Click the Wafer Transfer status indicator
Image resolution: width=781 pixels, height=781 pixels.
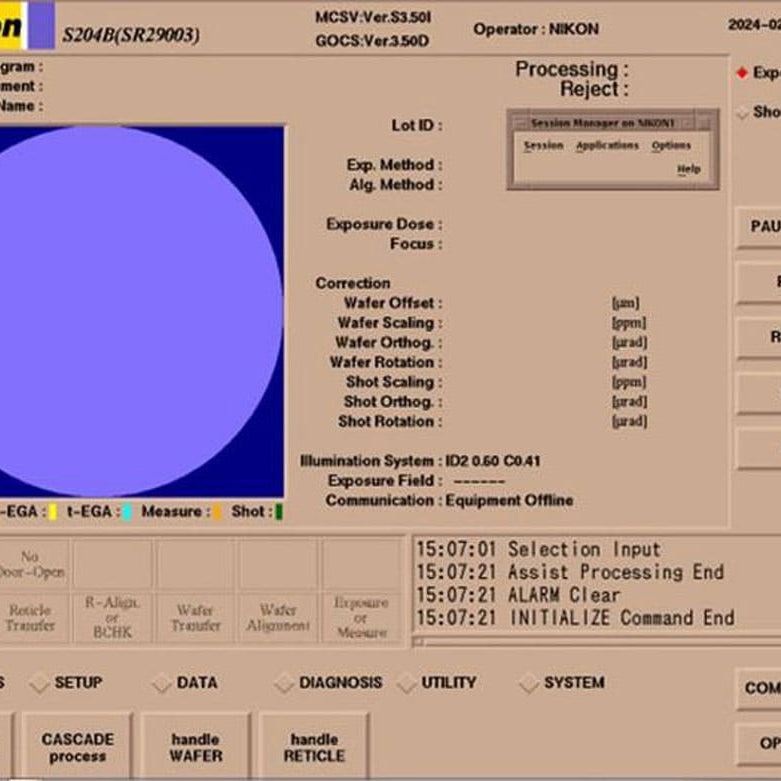pyautogui.click(x=196, y=617)
